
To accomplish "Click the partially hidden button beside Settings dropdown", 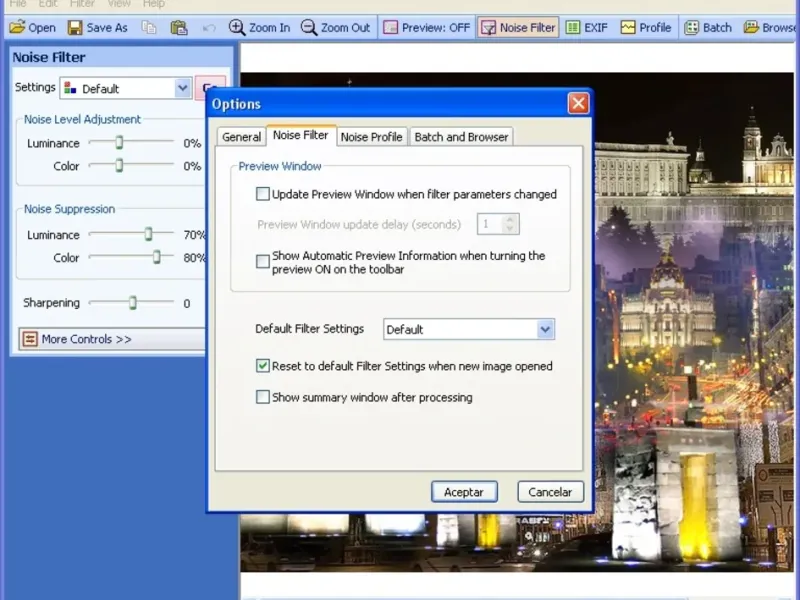I will 210,88.
